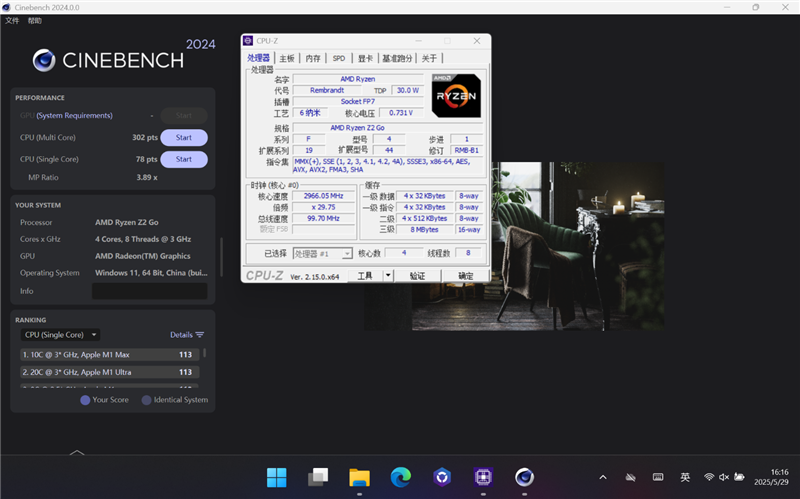Open the Windows Start menu

coord(277,478)
